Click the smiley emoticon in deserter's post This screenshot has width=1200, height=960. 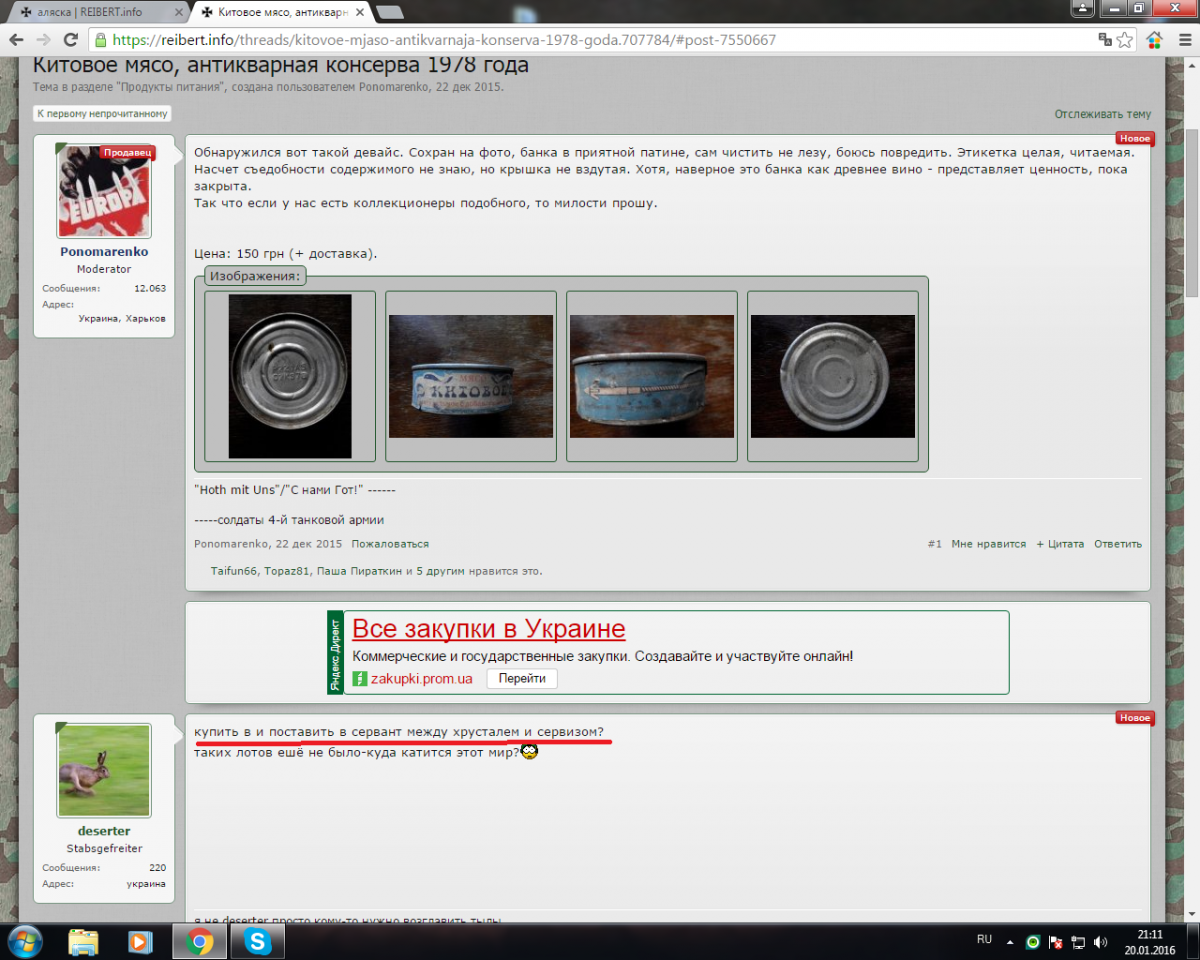pos(530,751)
